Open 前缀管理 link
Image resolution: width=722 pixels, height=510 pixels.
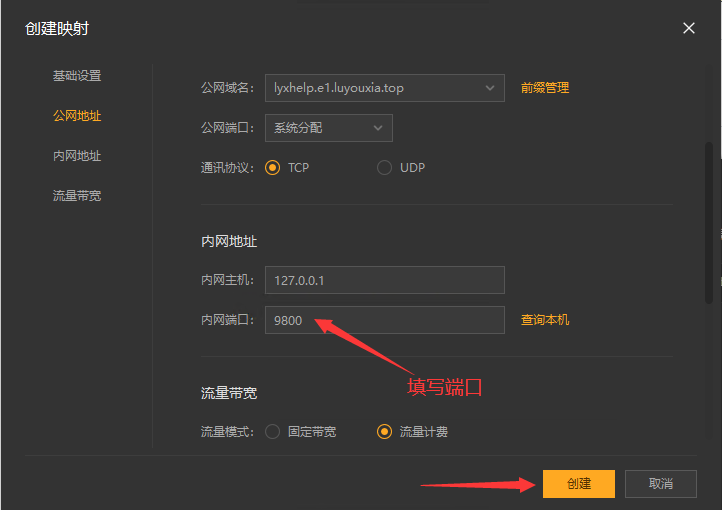(x=545, y=88)
